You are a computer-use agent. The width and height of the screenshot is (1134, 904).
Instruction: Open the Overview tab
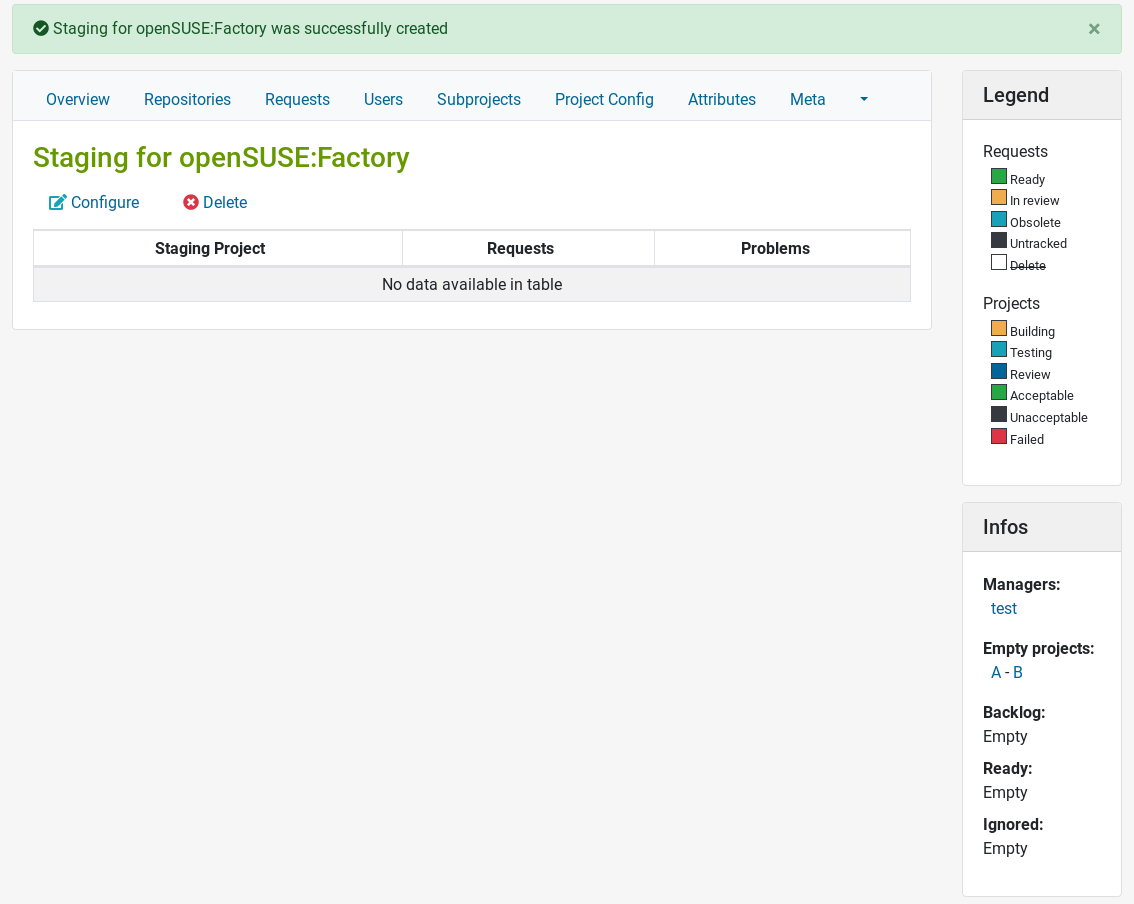tap(78, 99)
